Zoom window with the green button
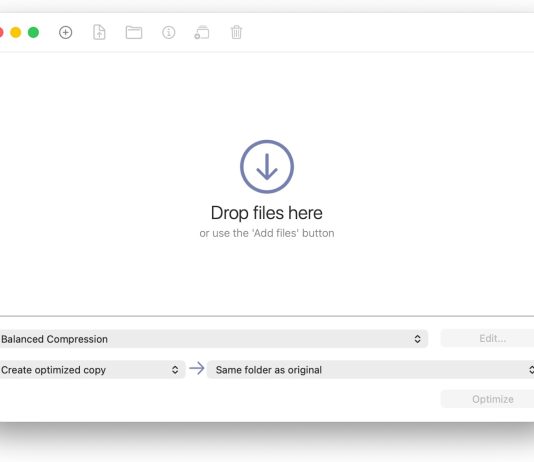 (33, 32)
